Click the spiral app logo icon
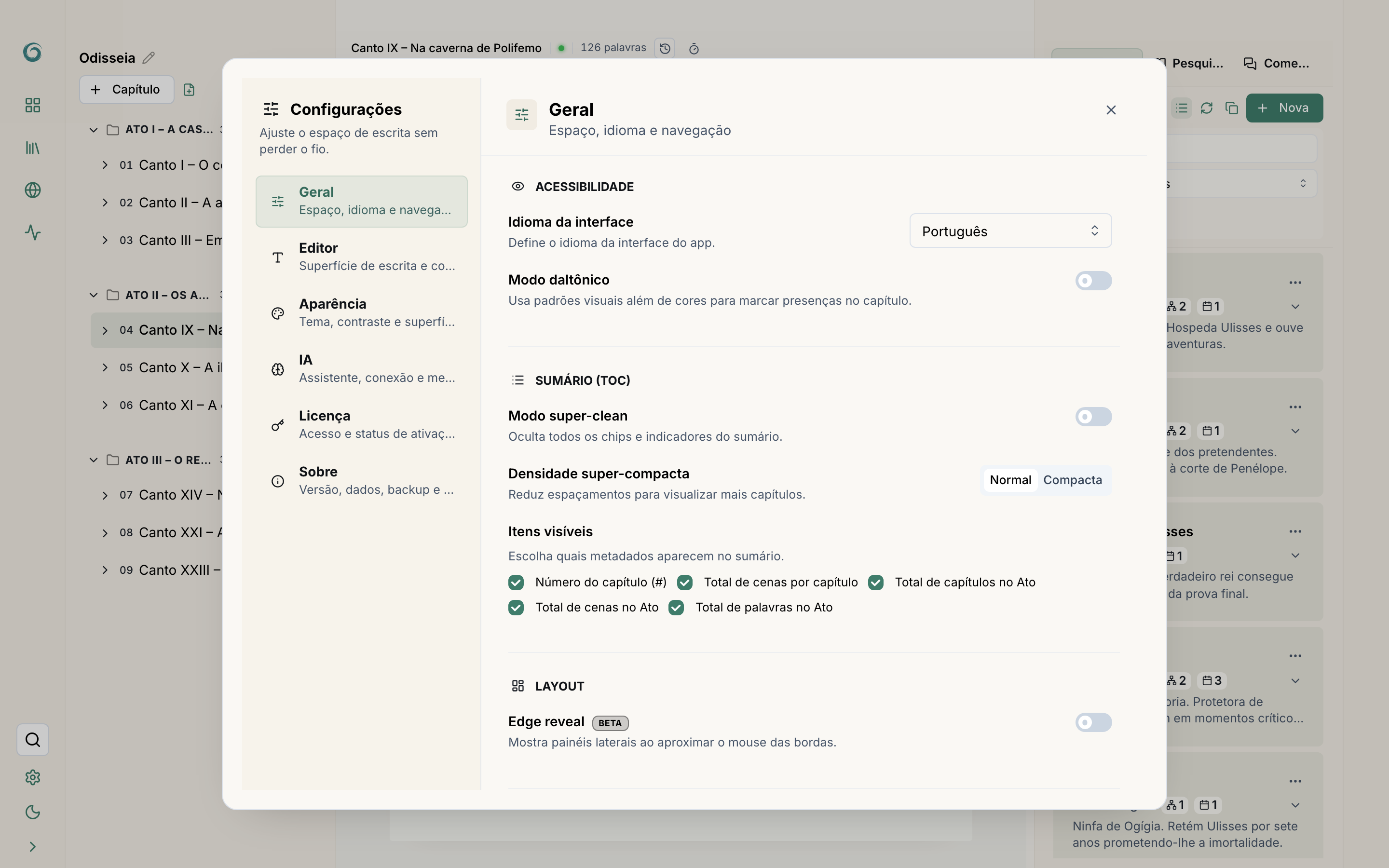 tap(33, 52)
